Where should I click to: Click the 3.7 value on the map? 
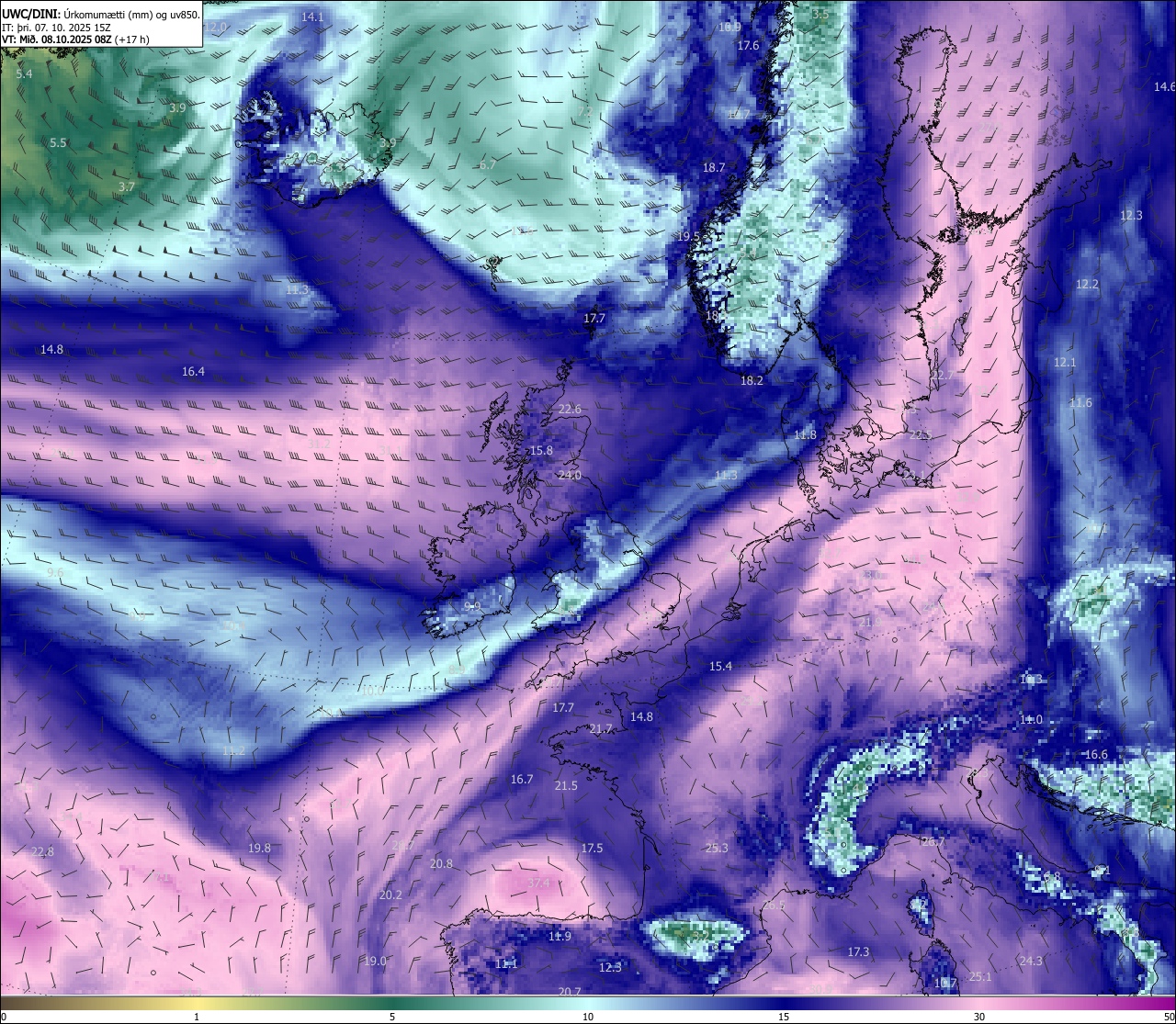(127, 186)
